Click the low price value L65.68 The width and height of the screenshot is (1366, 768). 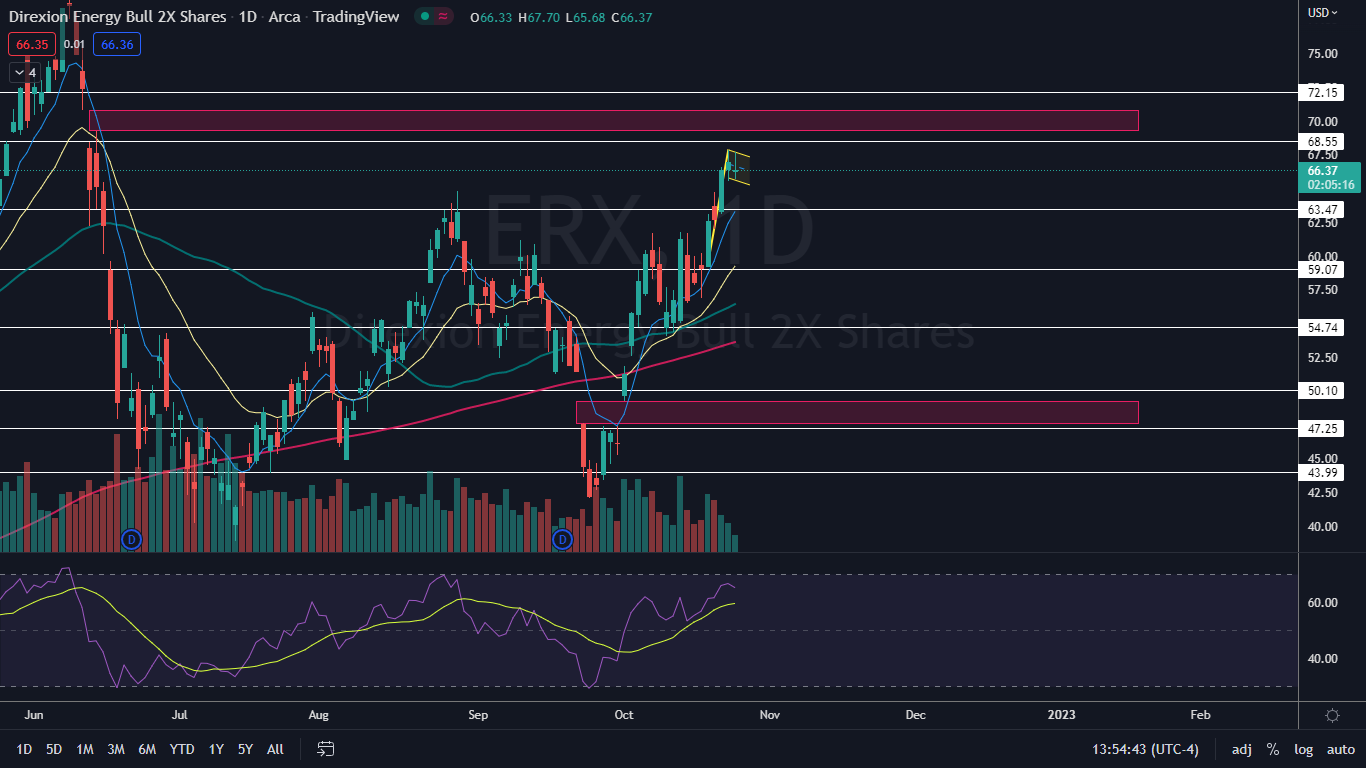point(585,17)
